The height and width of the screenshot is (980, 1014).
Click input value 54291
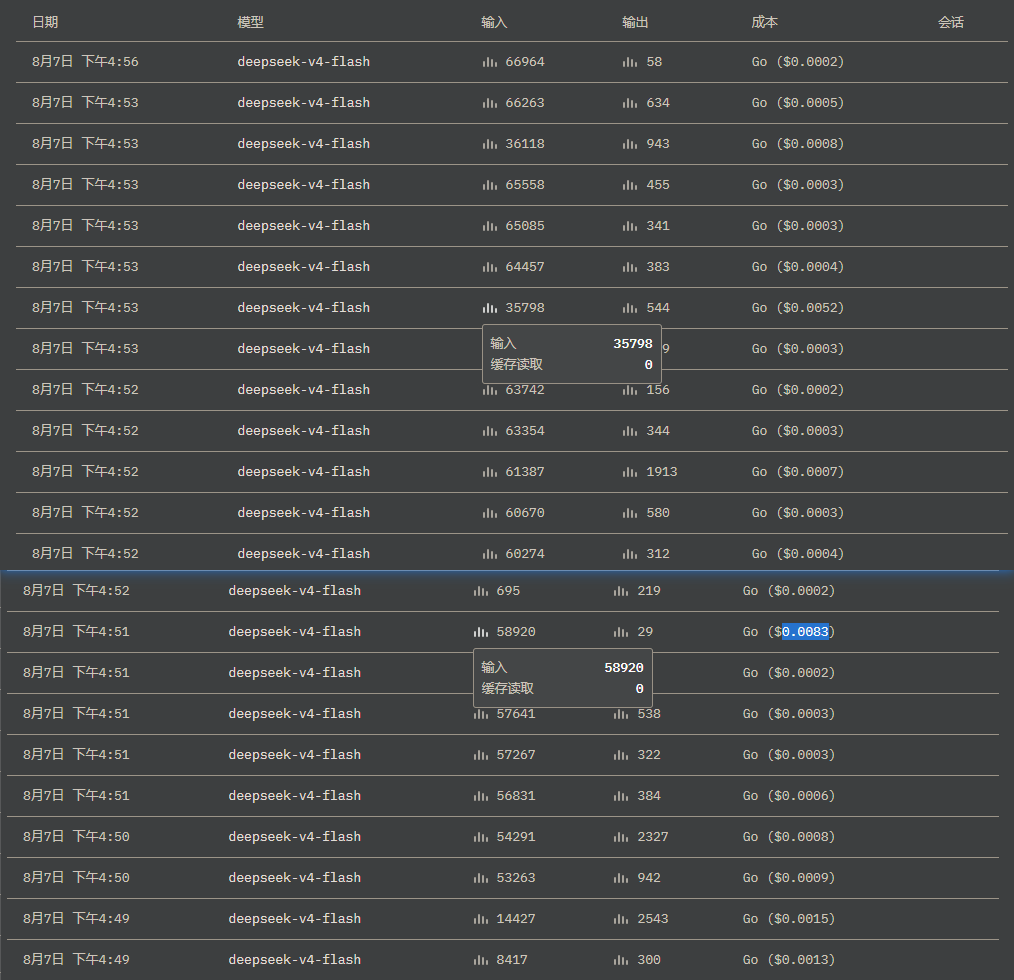[516, 837]
